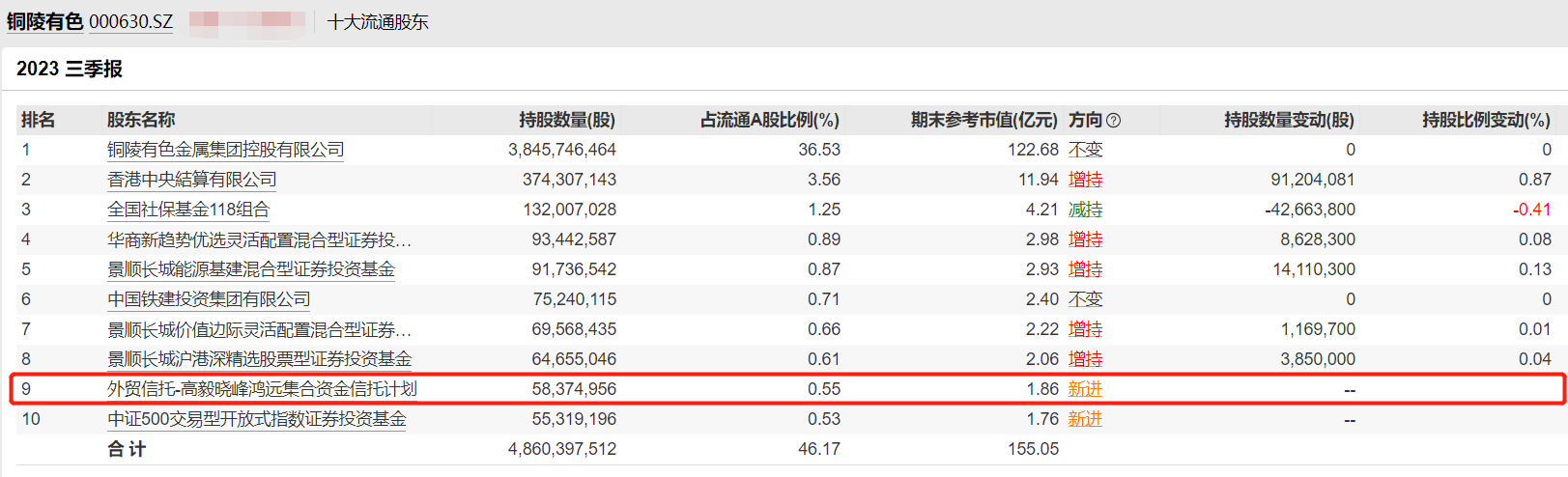This screenshot has width=1568, height=477.
Task: Click the 持股比例变动(%) column header
Action: coord(1487,120)
